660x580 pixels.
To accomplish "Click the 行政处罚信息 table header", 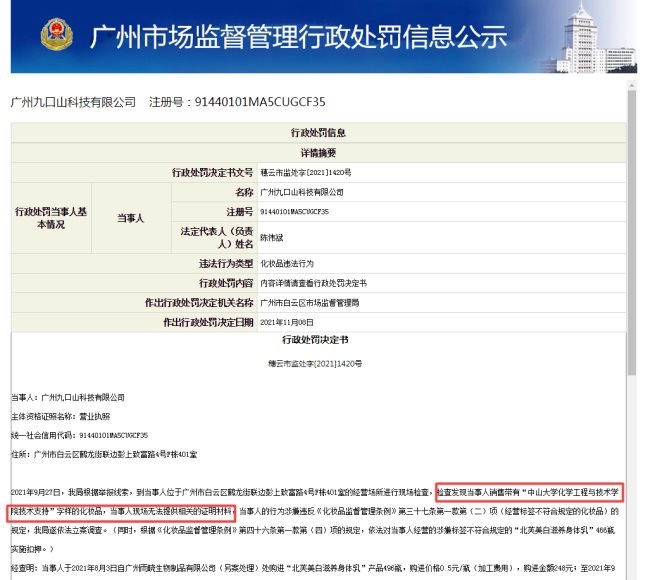I will pos(319,133).
